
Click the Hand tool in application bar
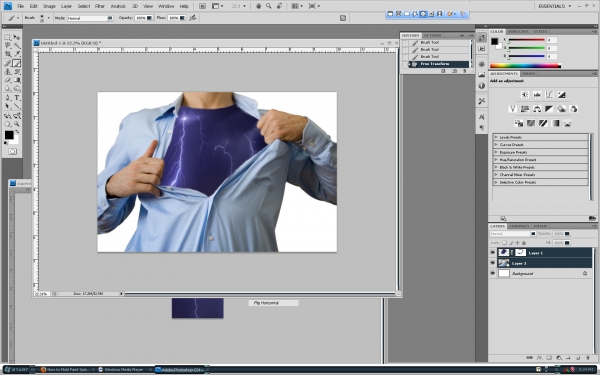pos(258,6)
